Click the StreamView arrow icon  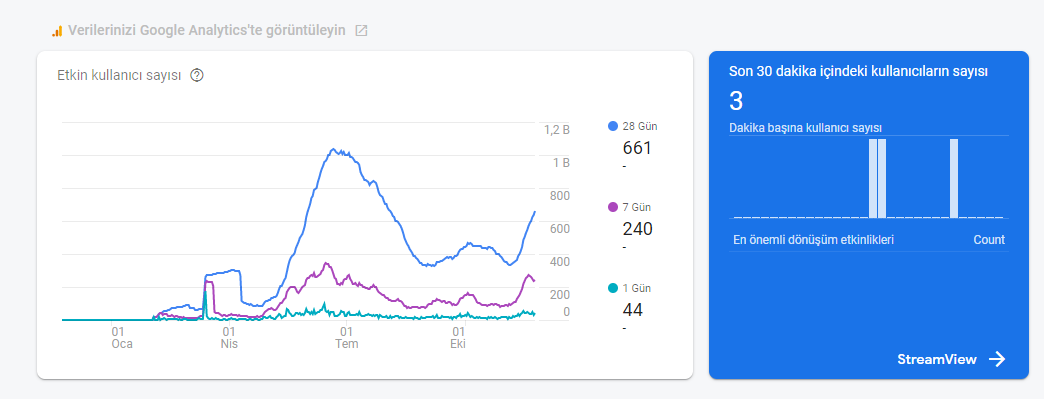(997, 360)
